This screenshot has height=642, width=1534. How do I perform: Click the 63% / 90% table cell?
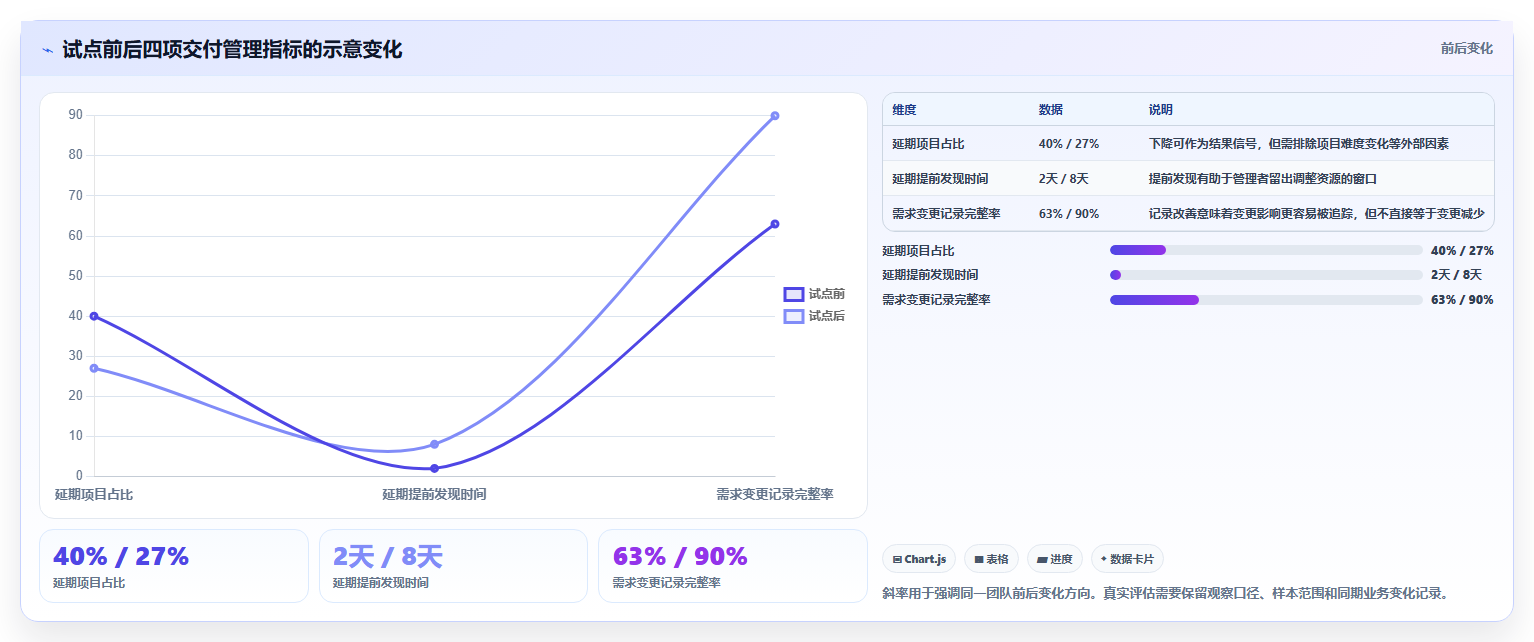click(x=1069, y=213)
